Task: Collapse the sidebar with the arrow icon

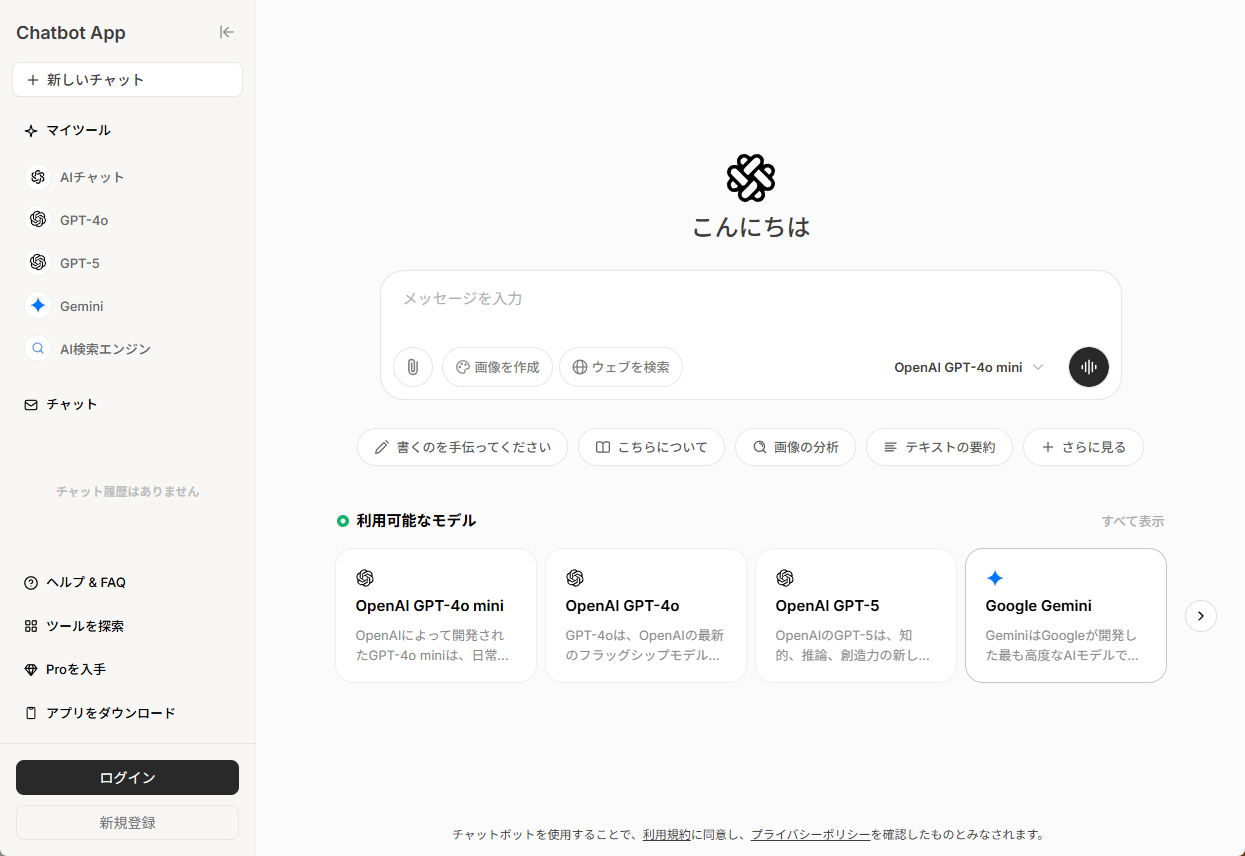Action: click(227, 32)
